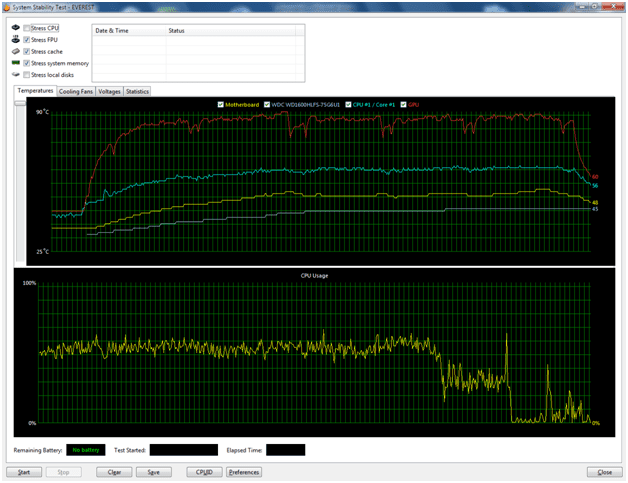The image size is (628, 483).
Task: Click the graph scale slider handle
Action: pos(20,103)
